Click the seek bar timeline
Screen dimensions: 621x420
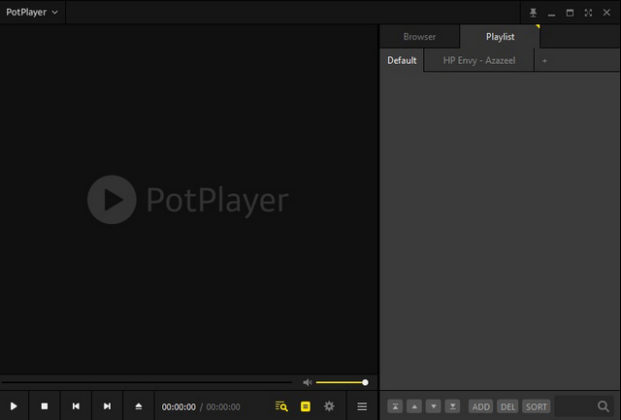pyautogui.click(x=147, y=382)
